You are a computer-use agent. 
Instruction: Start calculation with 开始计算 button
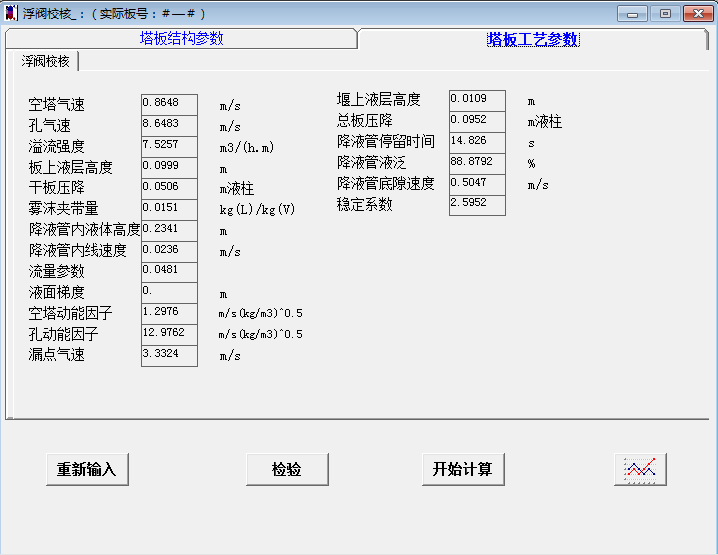pos(463,469)
